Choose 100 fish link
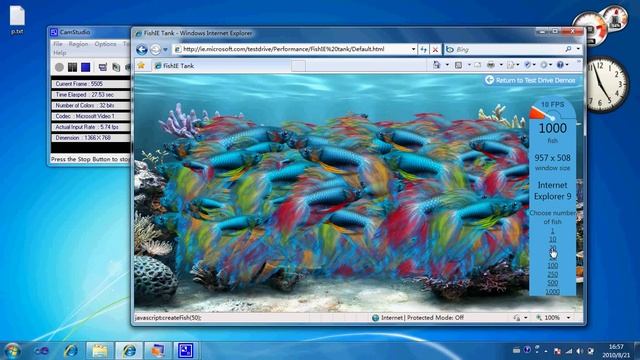Image resolution: width=640 pixels, height=360 pixels. point(552,266)
